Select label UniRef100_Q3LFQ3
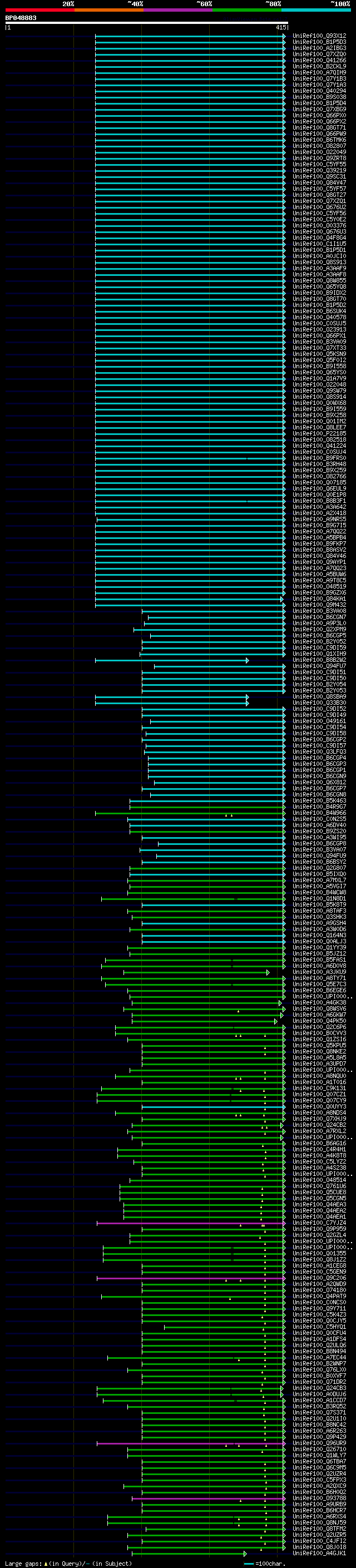Viewport: 356px width, 1568px height. (x=319, y=752)
